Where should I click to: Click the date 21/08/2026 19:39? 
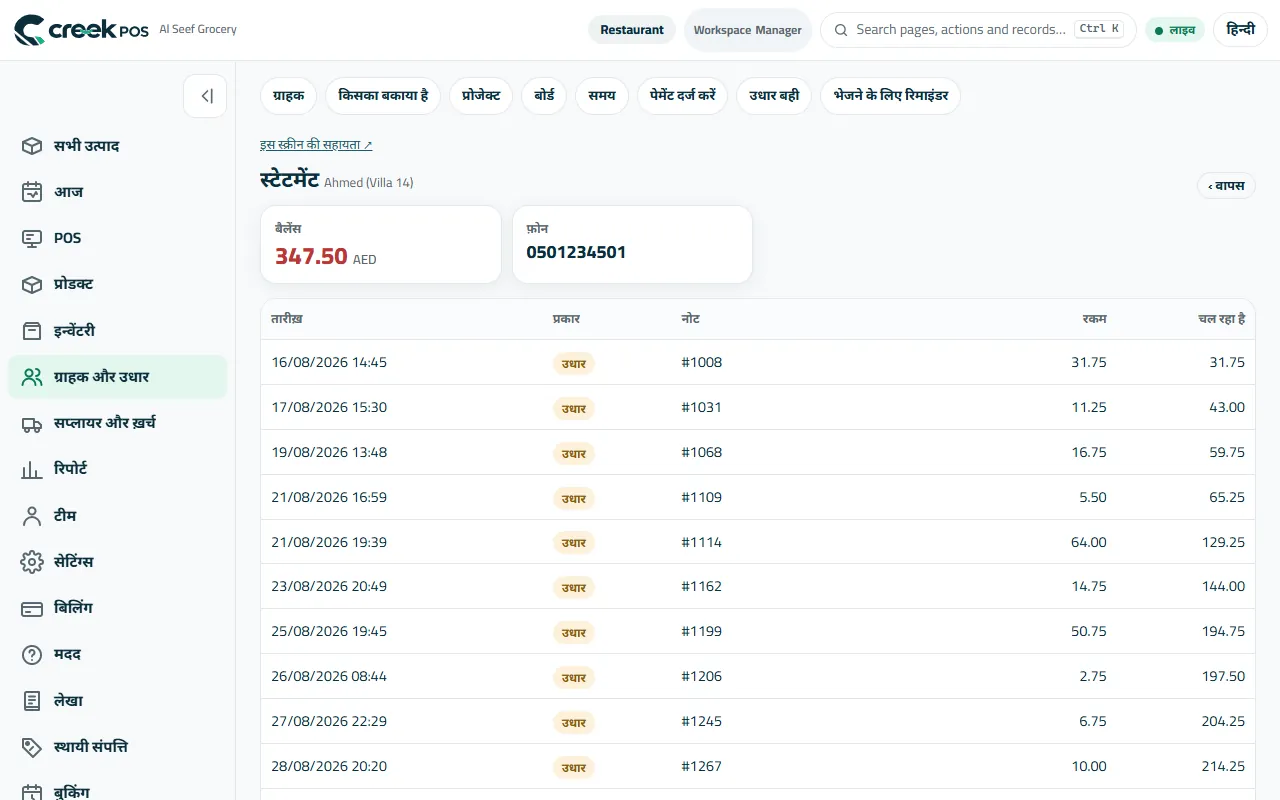tap(329, 542)
